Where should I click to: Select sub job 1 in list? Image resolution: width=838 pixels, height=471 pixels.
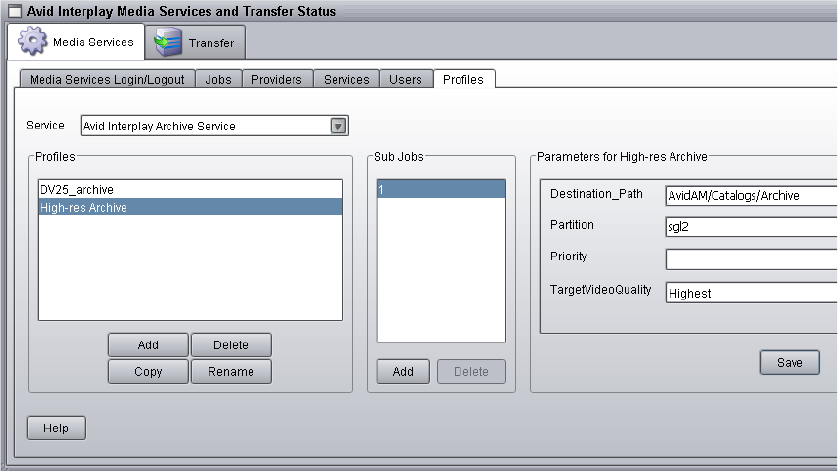point(441,189)
